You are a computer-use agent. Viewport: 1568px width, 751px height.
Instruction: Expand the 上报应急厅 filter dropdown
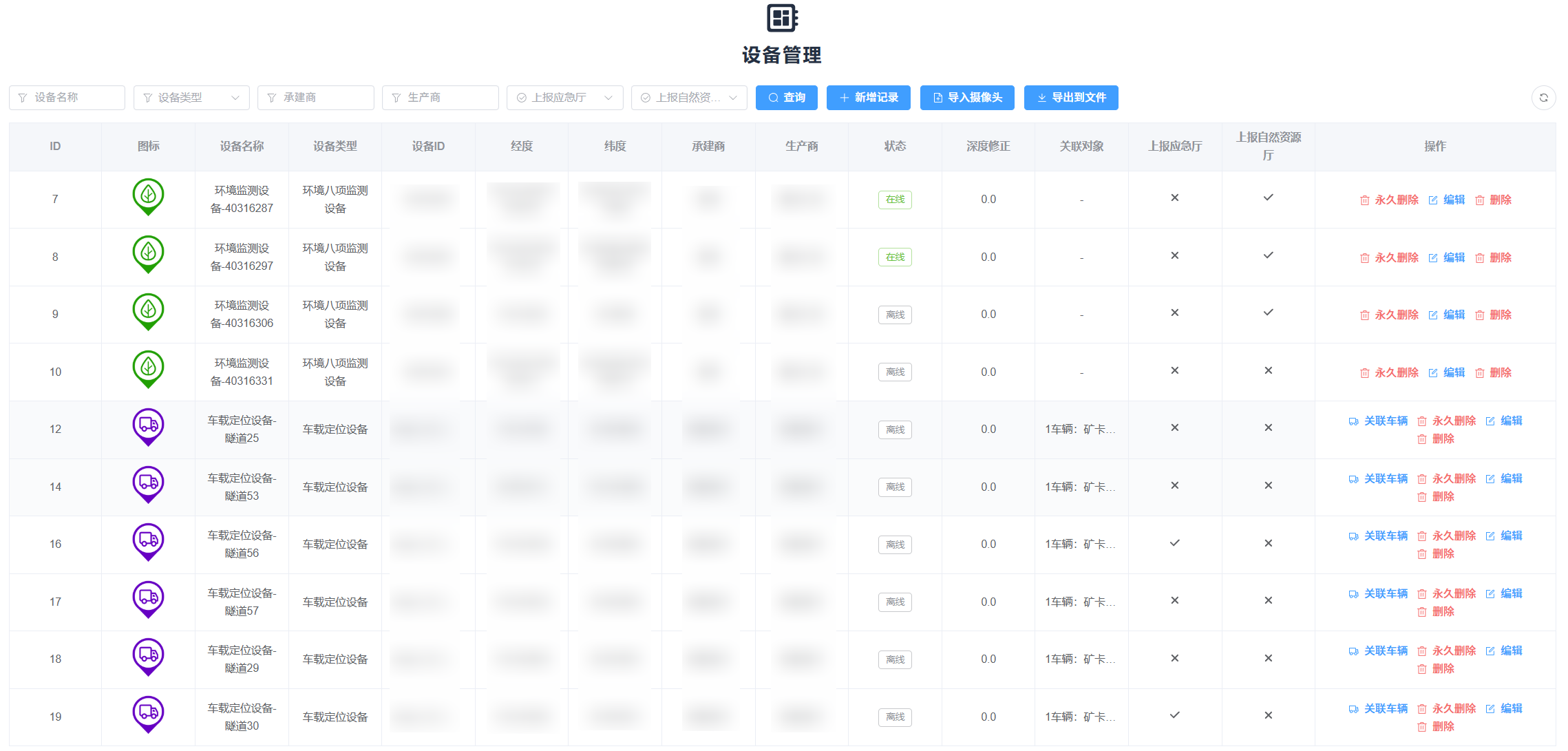click(564, 98)
